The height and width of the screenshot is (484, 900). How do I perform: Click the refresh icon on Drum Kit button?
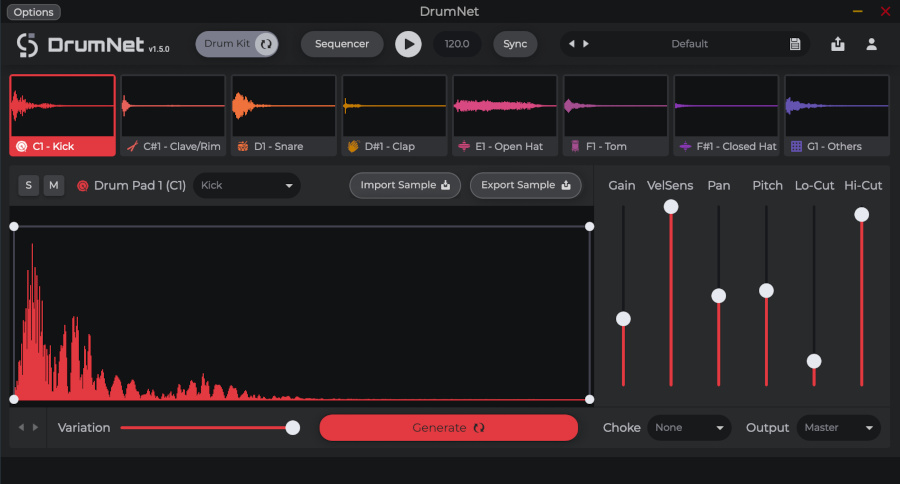click(x=265, y=44)
